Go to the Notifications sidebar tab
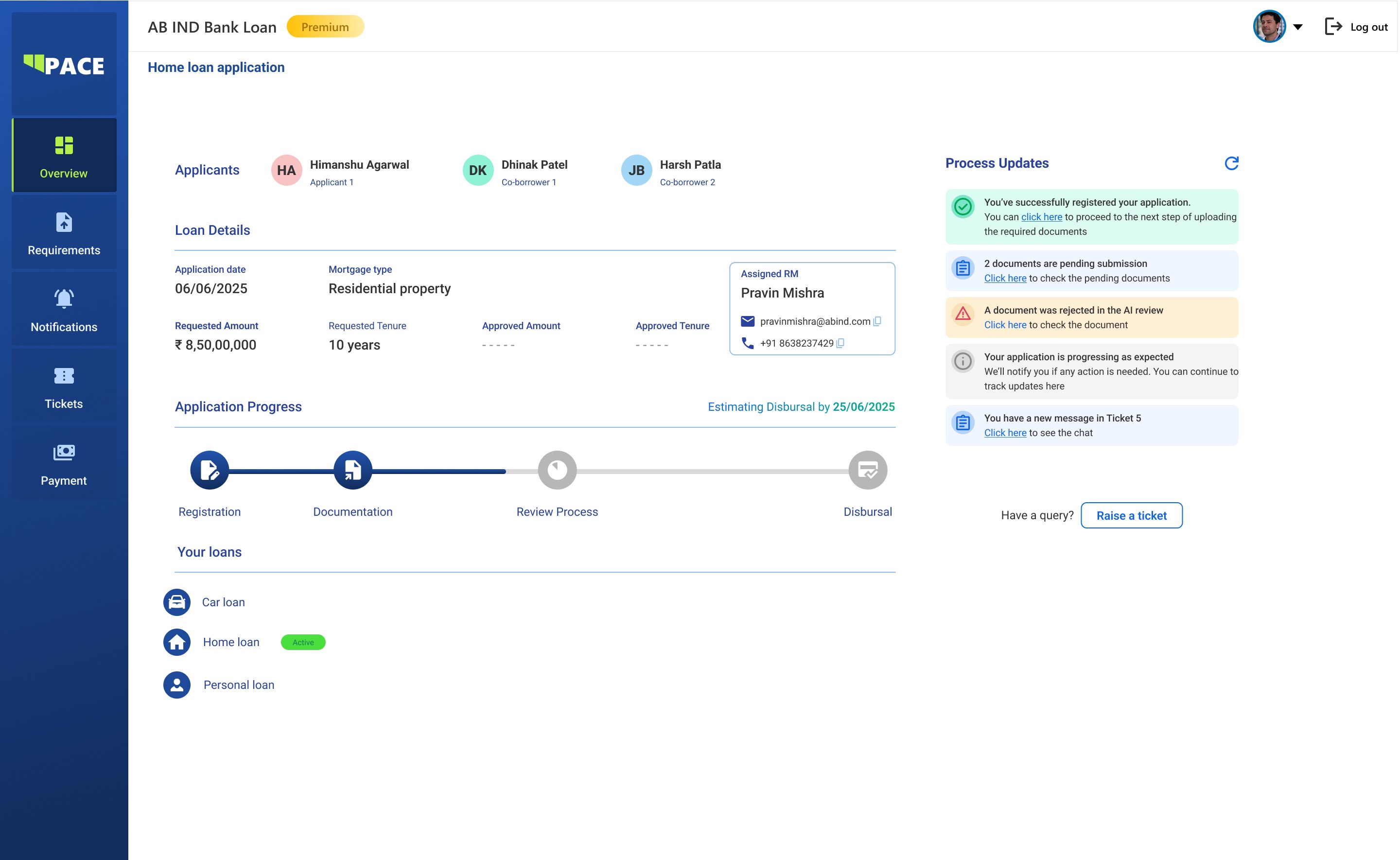 coord(64,309)
